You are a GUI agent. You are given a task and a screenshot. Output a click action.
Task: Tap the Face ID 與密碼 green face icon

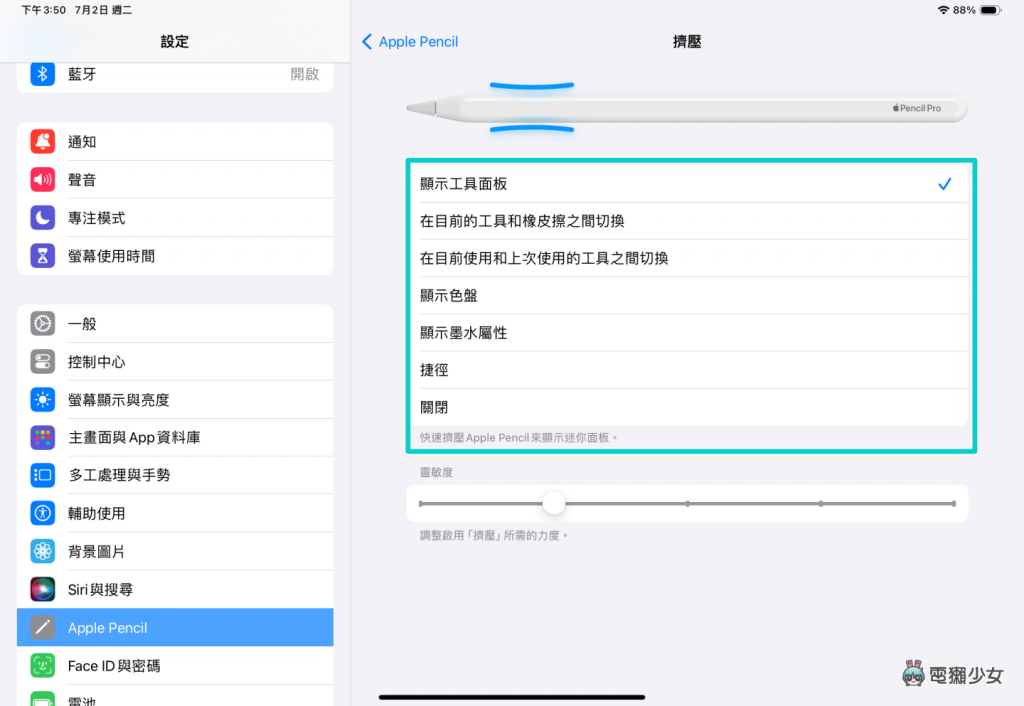click(x=42, y=666)
